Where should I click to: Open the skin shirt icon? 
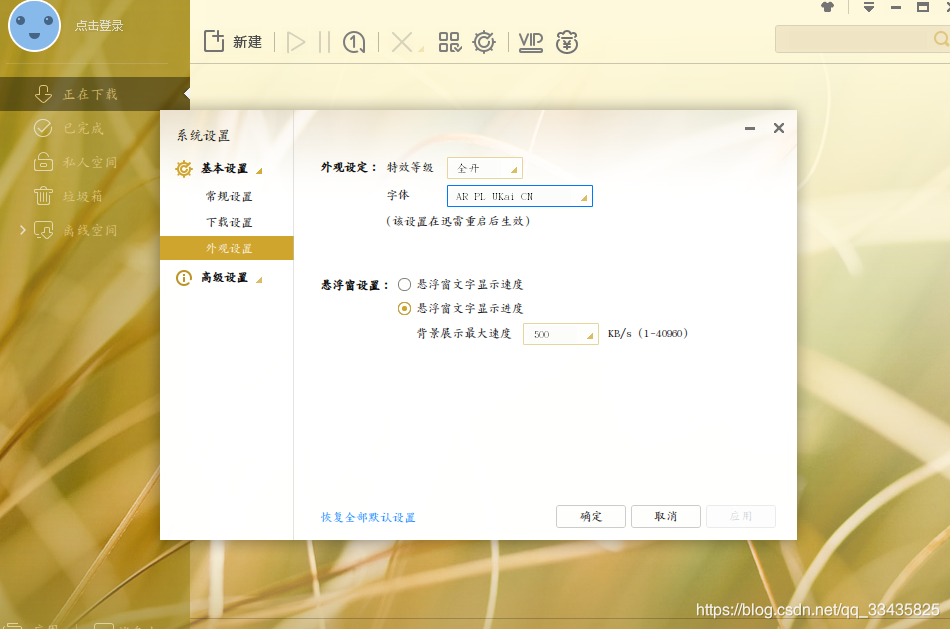(x=828, y=7)
